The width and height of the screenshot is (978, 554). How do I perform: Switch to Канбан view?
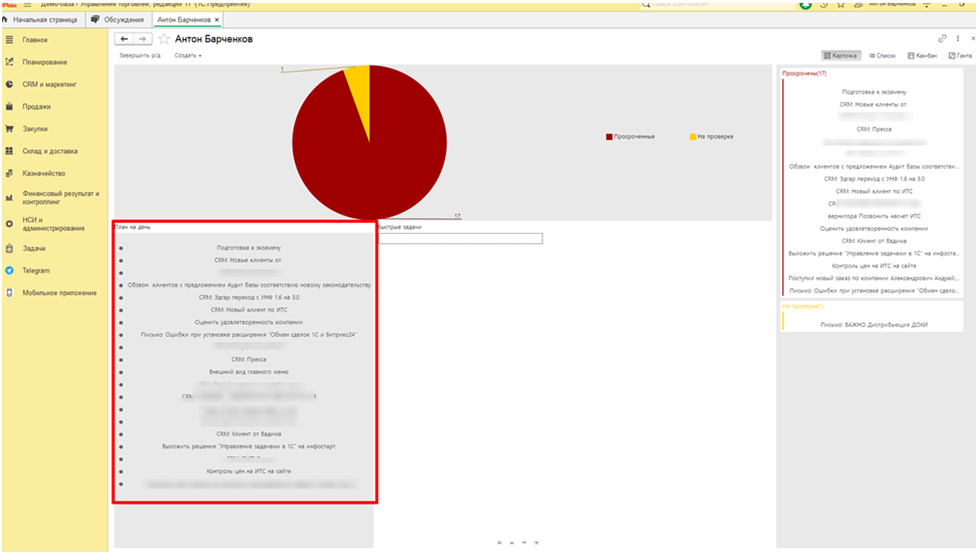click(x=922, y=56)
